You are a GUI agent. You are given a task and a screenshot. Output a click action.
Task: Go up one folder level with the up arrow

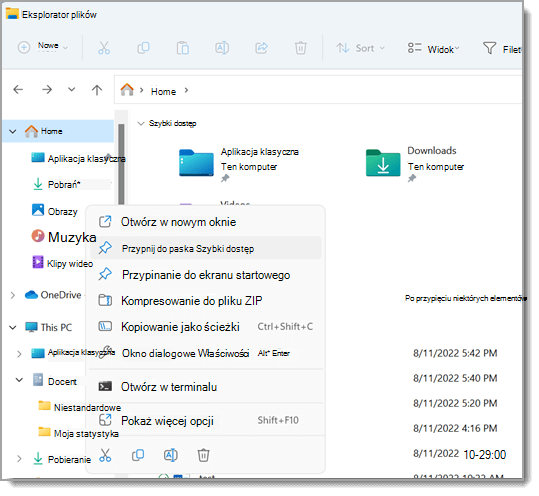97,90
